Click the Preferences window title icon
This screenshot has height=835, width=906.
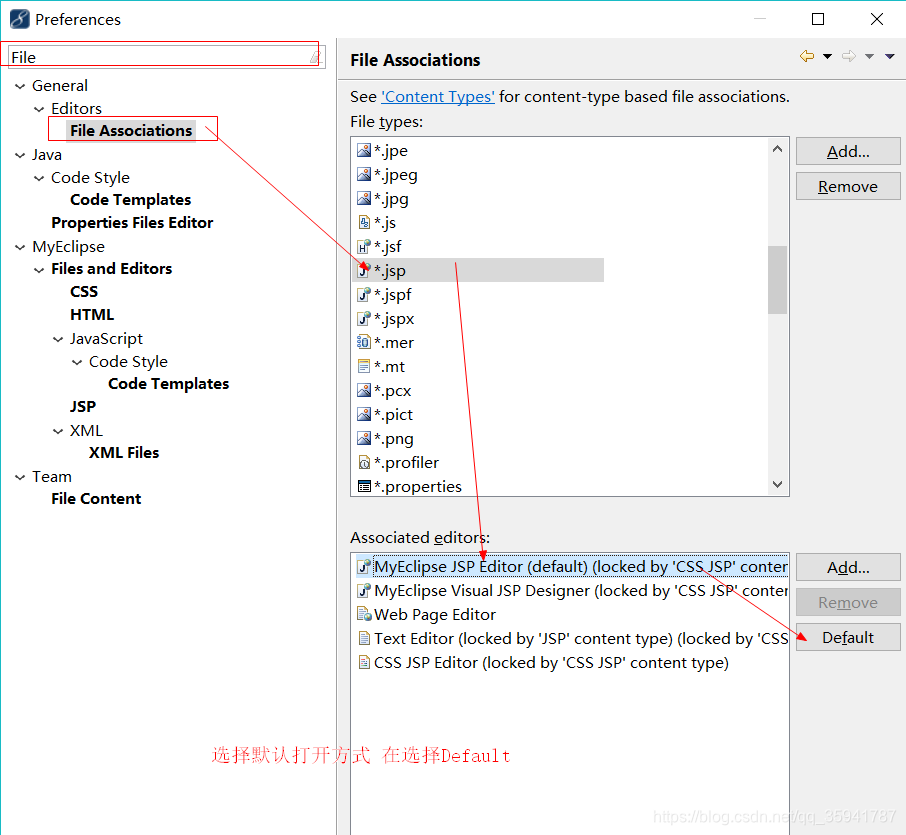point(20,19)
